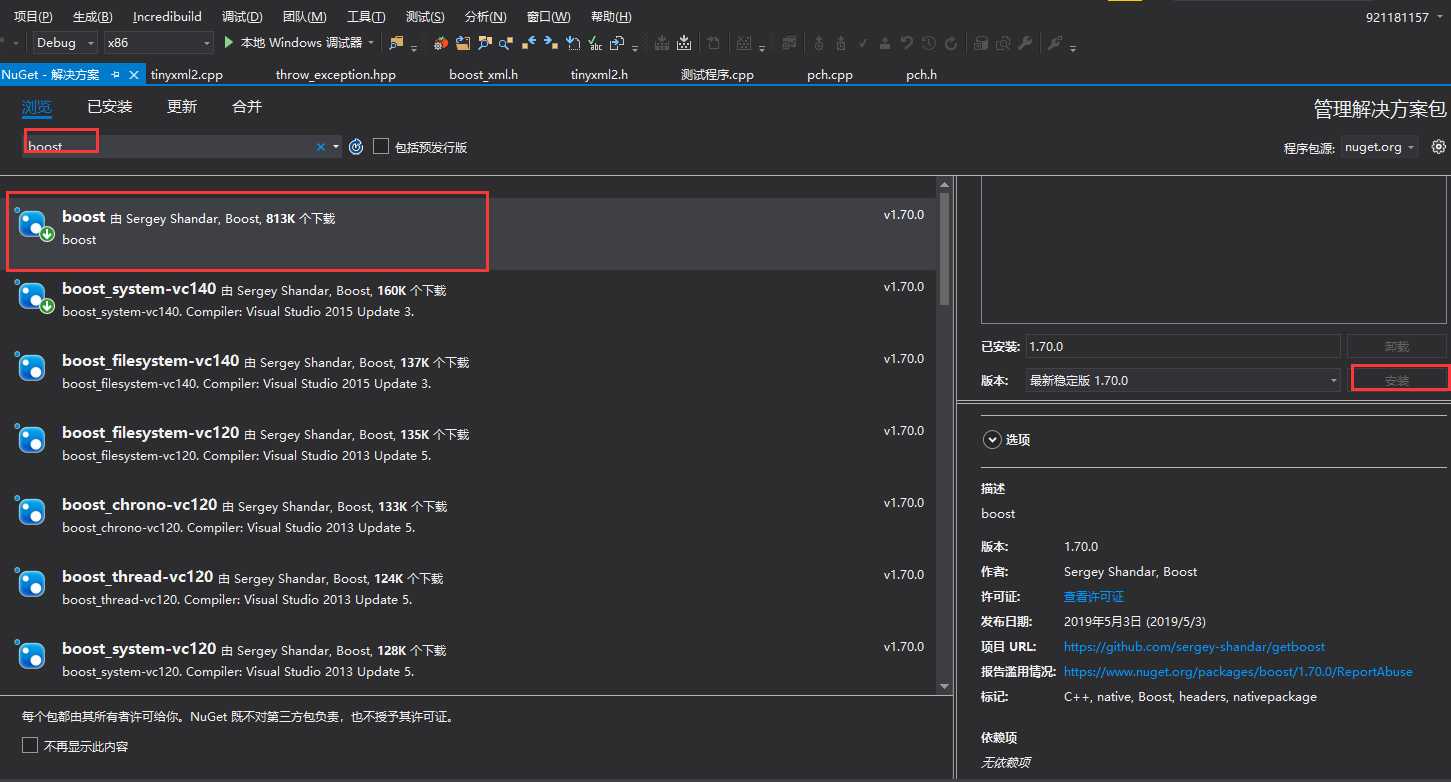Check the do not show this again box
This screenshot has height=782, width=1451.
(x=30, y=745)
